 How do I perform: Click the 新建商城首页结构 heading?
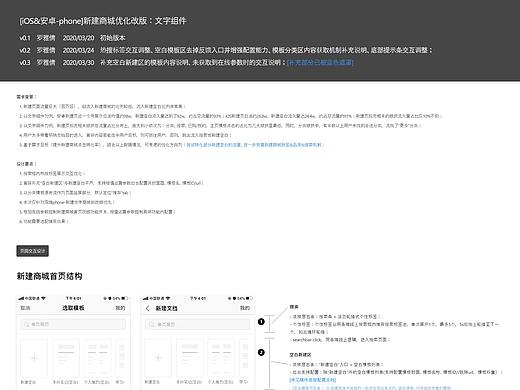[x=49, y=276]
